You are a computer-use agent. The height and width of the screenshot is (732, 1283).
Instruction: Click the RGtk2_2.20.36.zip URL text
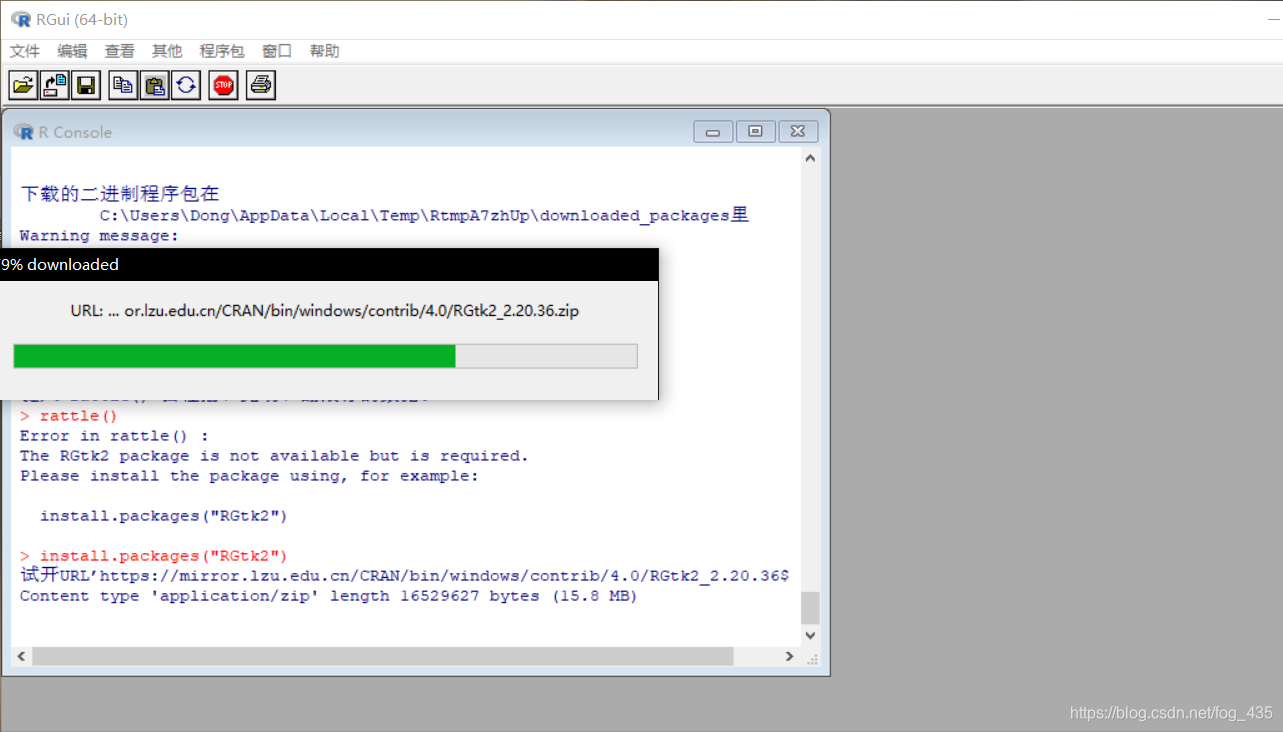click(325, 311)
